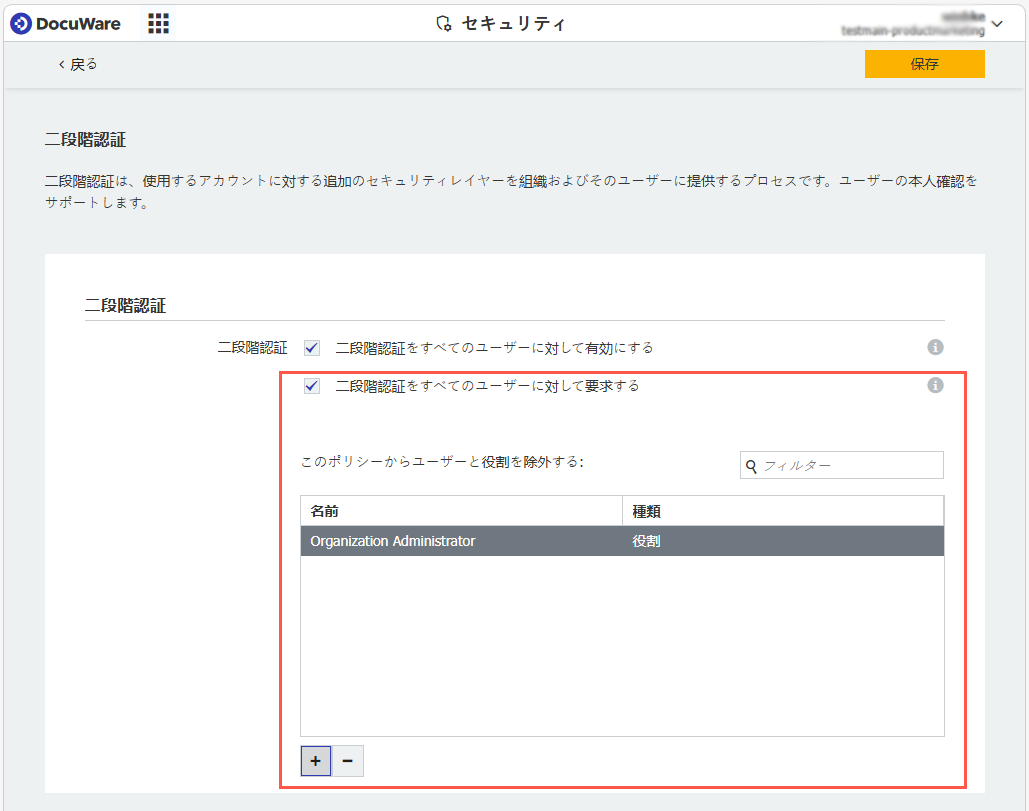Click the yellow 保存 save button

point(924,64)
